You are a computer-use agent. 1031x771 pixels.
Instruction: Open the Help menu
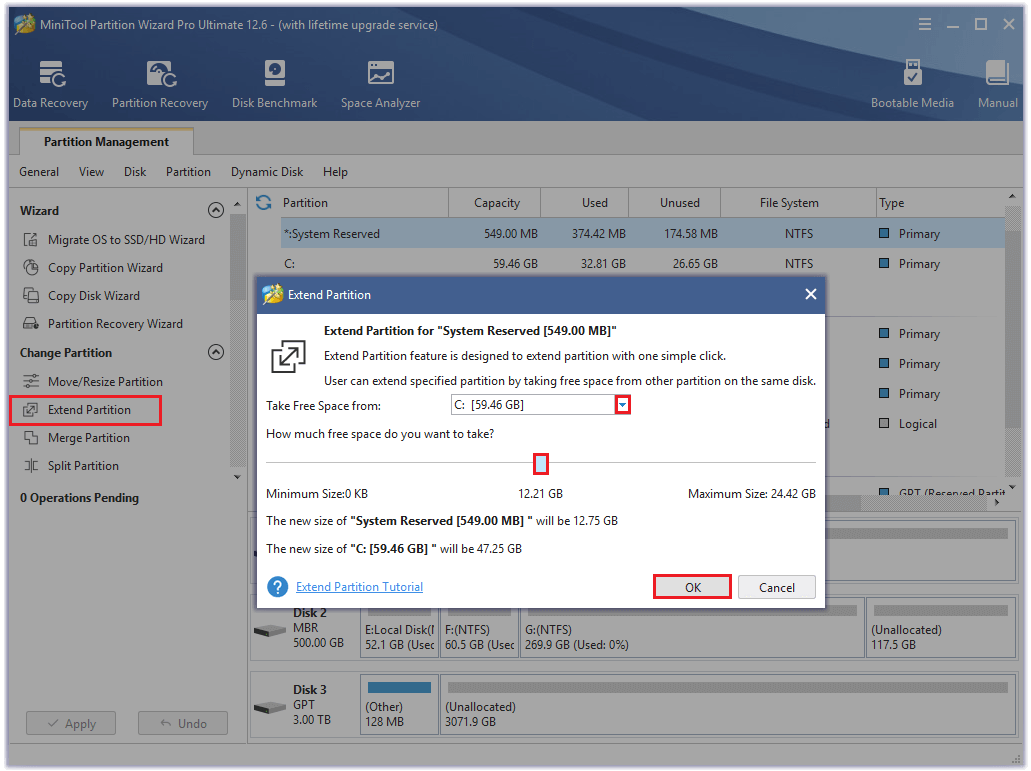(335, 172)
